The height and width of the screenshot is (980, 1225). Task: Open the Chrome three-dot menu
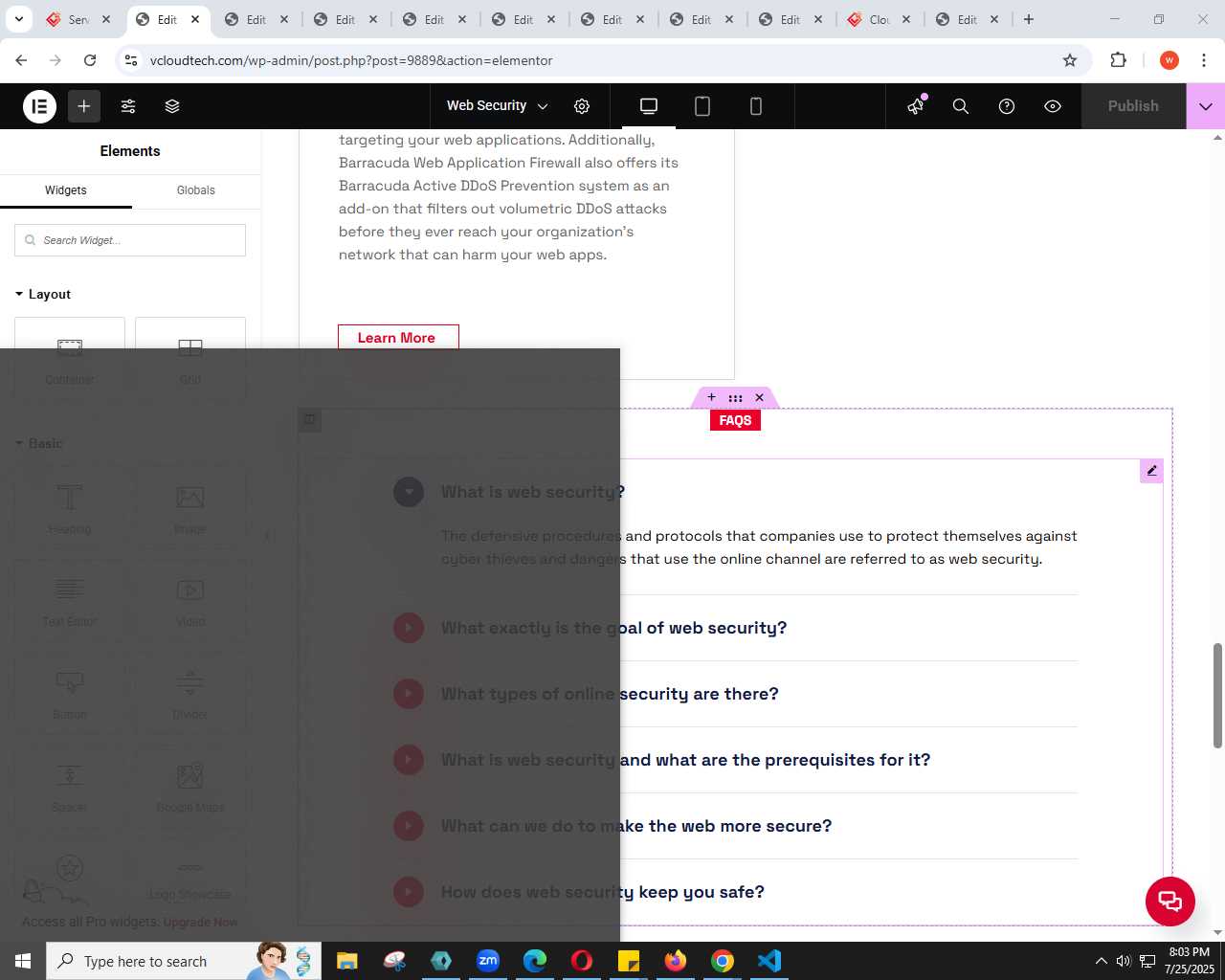[1204, 60]
